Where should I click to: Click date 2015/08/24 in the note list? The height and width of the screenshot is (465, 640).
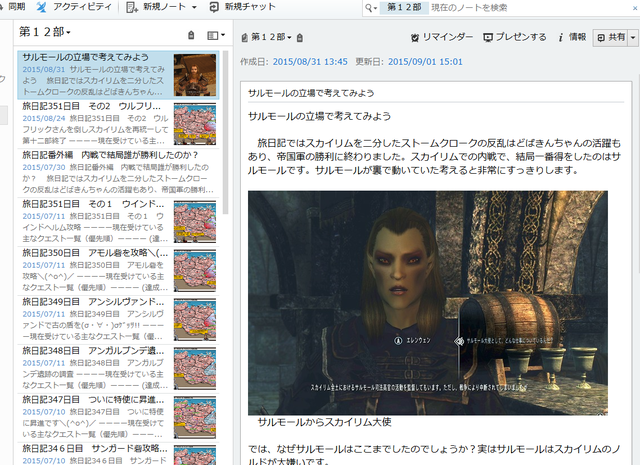pos(44,118)
